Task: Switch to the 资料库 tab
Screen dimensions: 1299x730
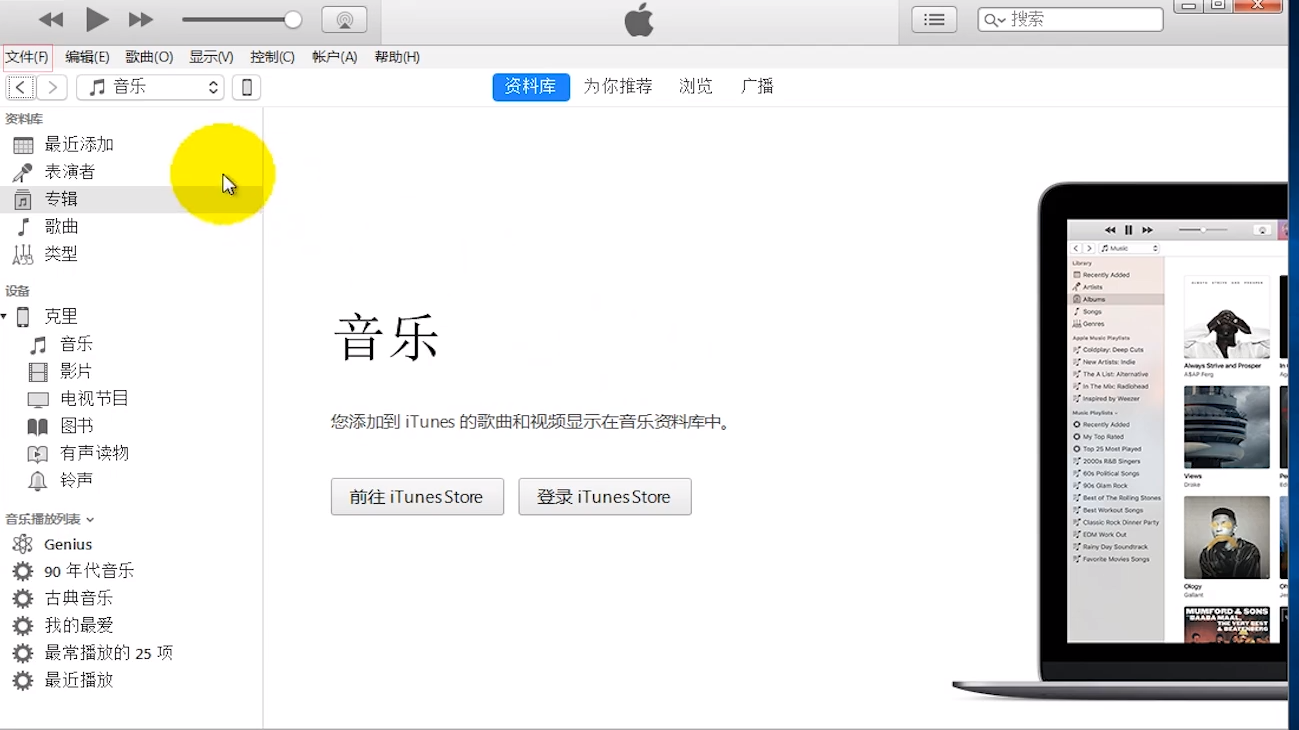Action: [531, 87]
